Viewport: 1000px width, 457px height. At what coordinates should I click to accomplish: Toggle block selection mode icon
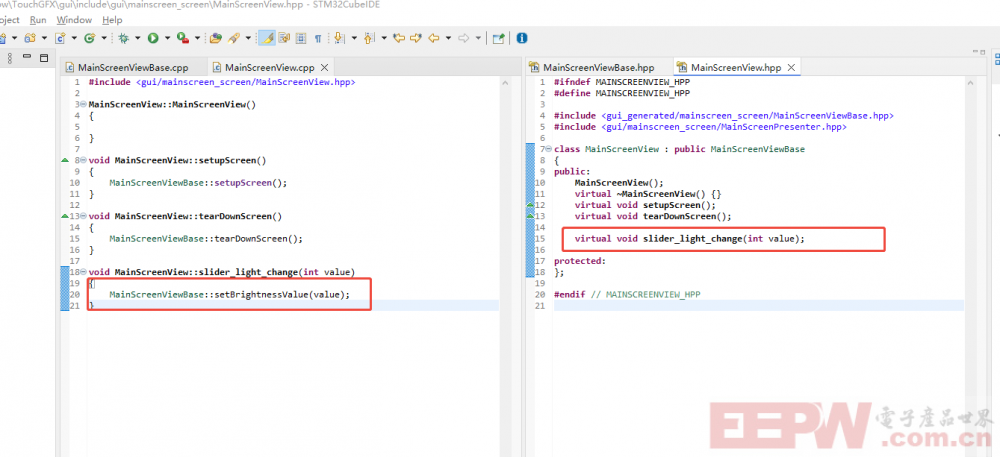[300, 38]
